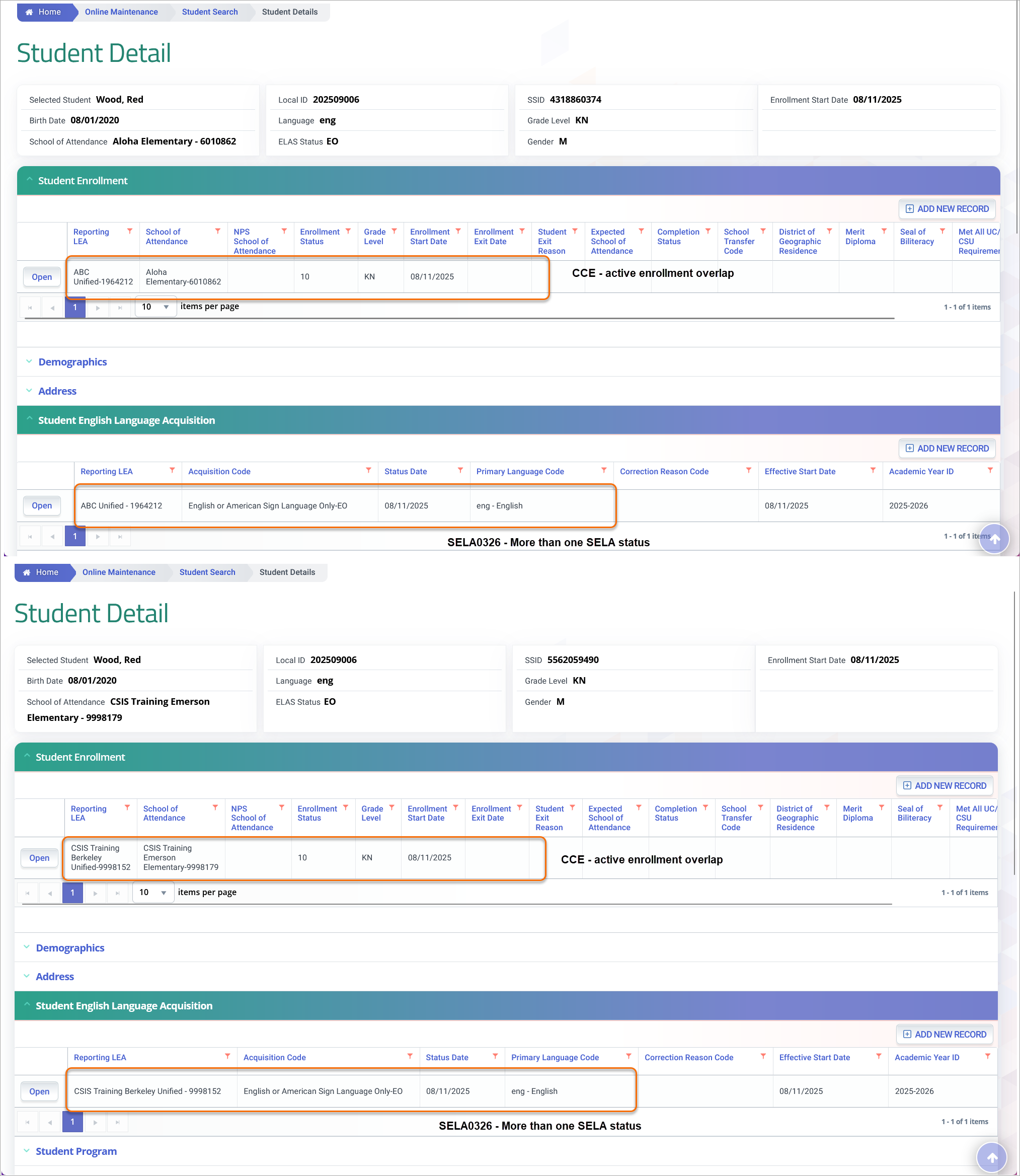Filter Grade Level column in top enrollment table

[x=394, y=231]
